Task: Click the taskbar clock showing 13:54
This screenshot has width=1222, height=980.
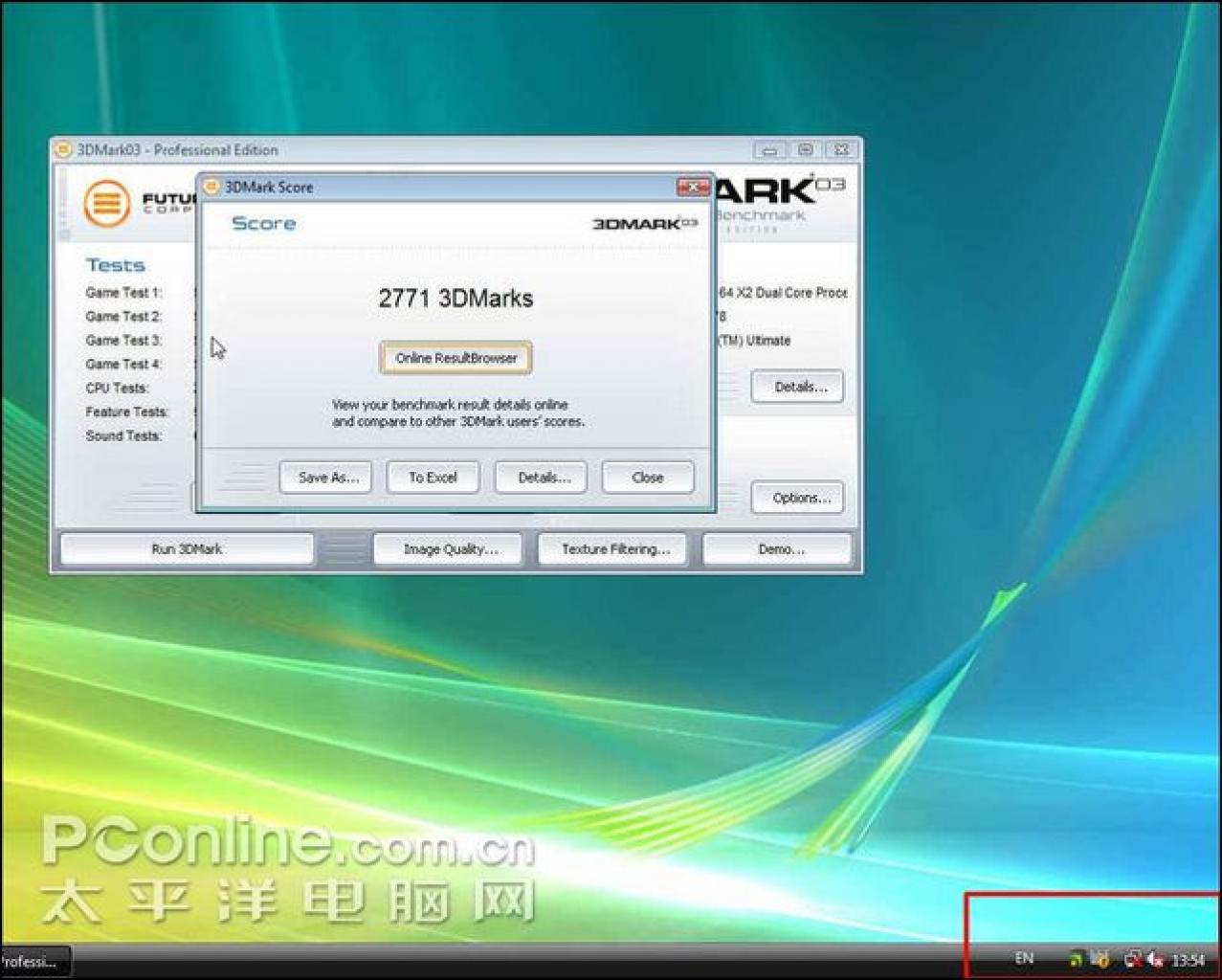Action: 1188,960
